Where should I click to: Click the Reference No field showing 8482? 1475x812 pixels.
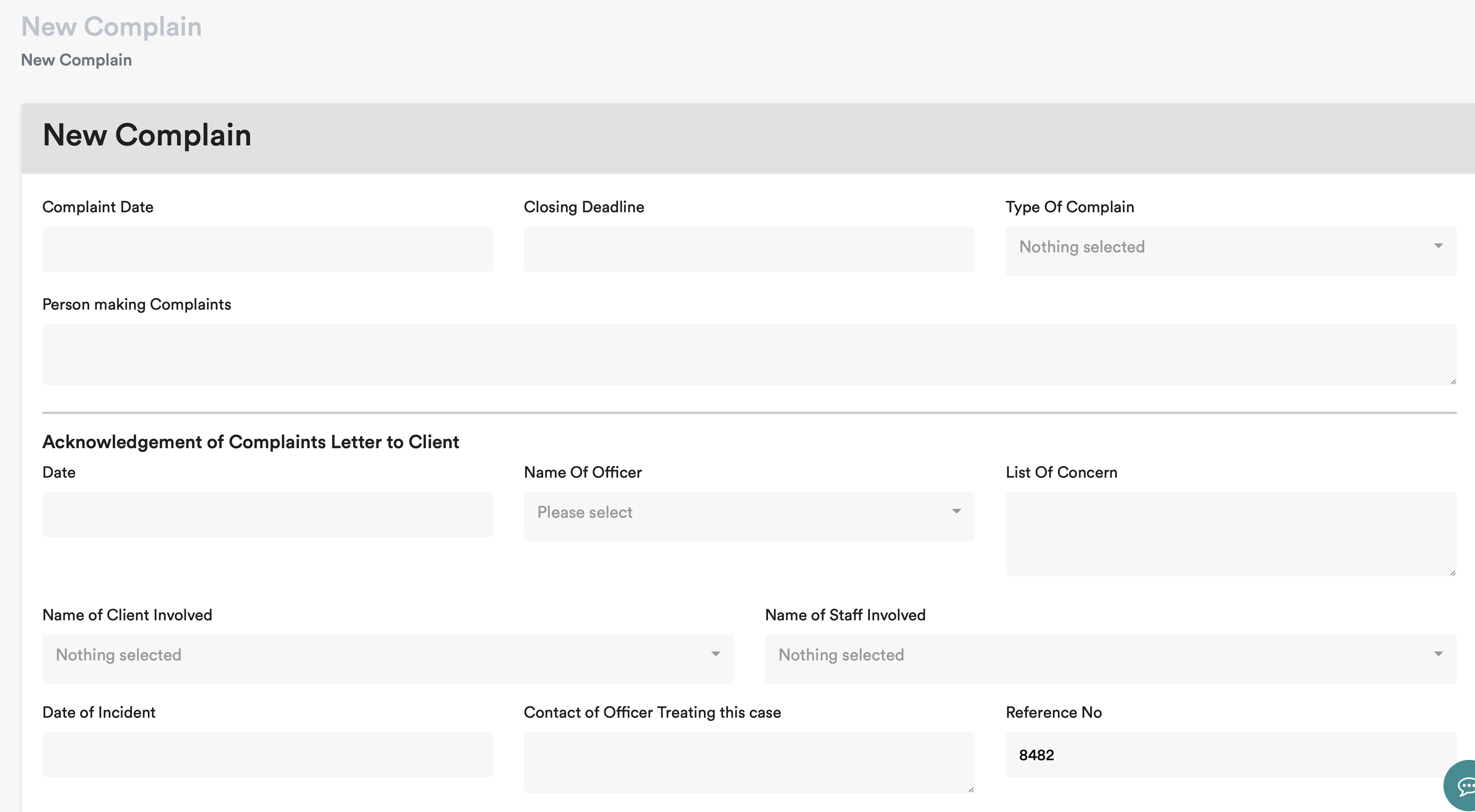[x=1230, y=754]
